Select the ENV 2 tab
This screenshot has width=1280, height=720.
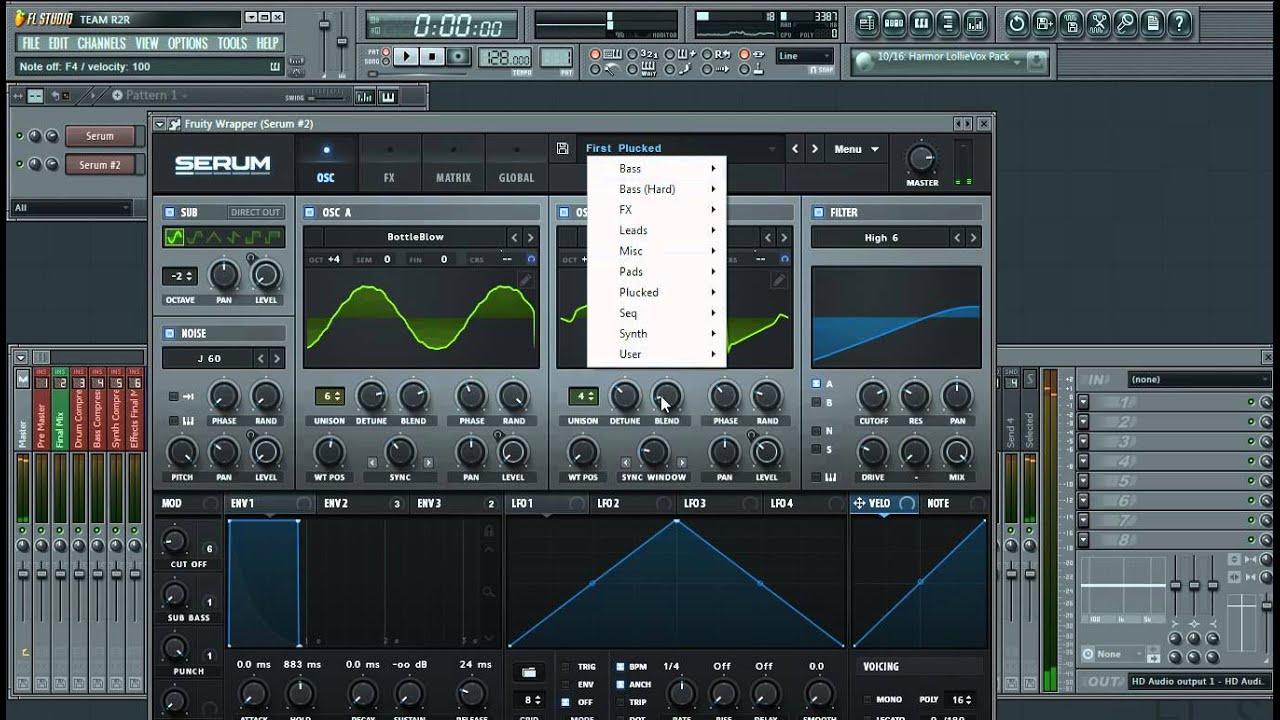click(x=360, y=503)
